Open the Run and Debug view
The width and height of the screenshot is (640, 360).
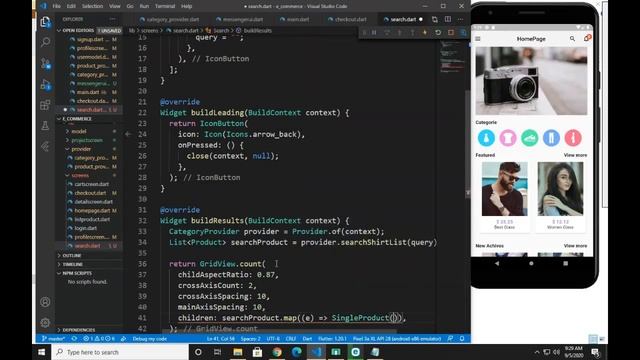45,84
